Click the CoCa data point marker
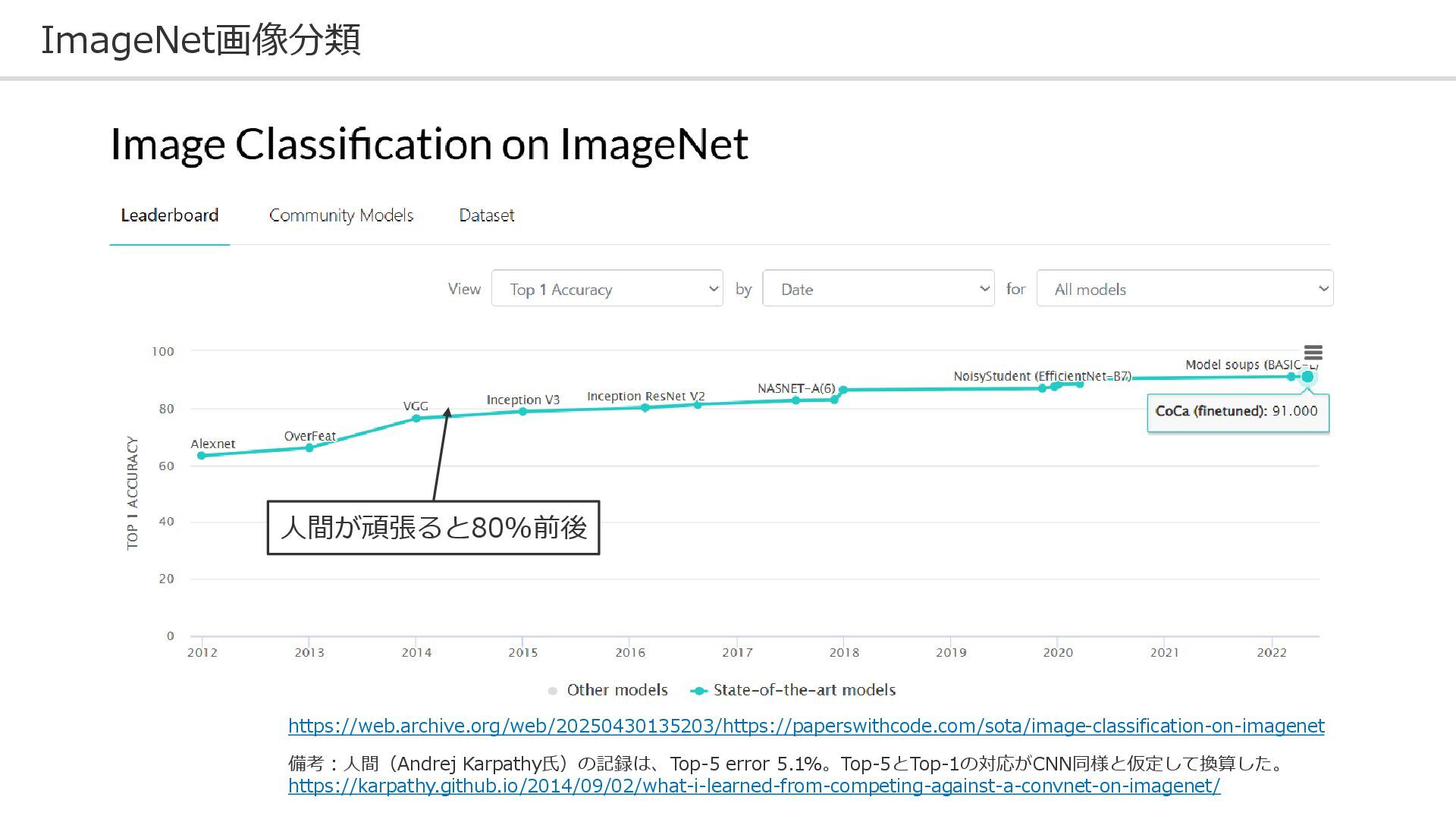Image resolution: width=1456 pixels, height=819 pixels. pyautogui.click(x=1307, y=377)
